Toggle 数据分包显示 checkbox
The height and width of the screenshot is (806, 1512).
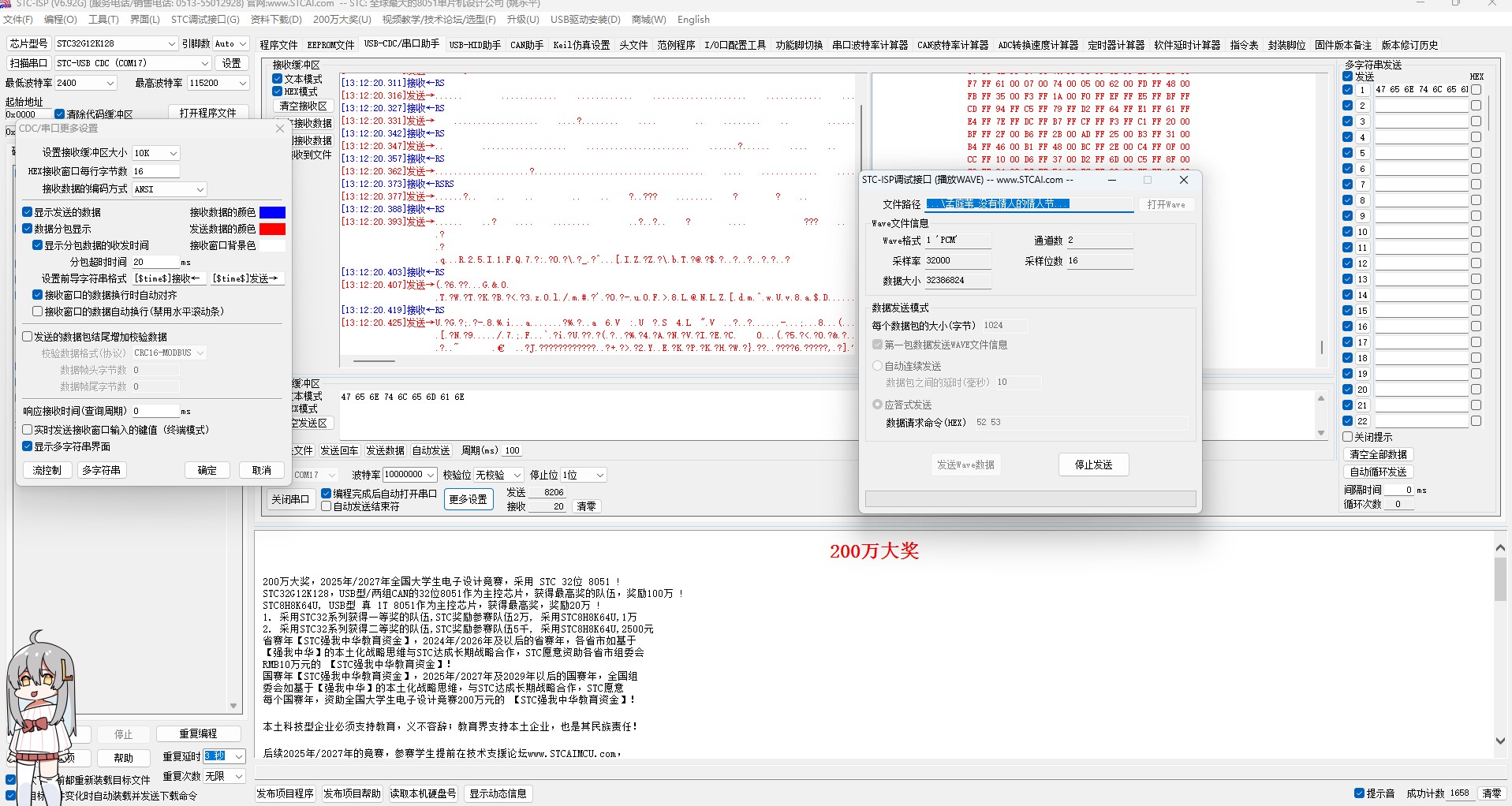point(28,229)
